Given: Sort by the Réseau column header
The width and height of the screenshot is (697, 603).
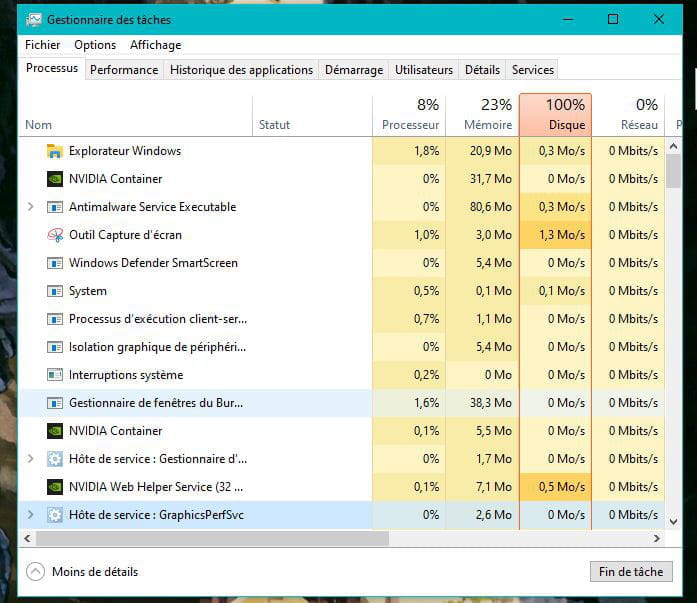Looking at the screenshot, I should [628, 116].
